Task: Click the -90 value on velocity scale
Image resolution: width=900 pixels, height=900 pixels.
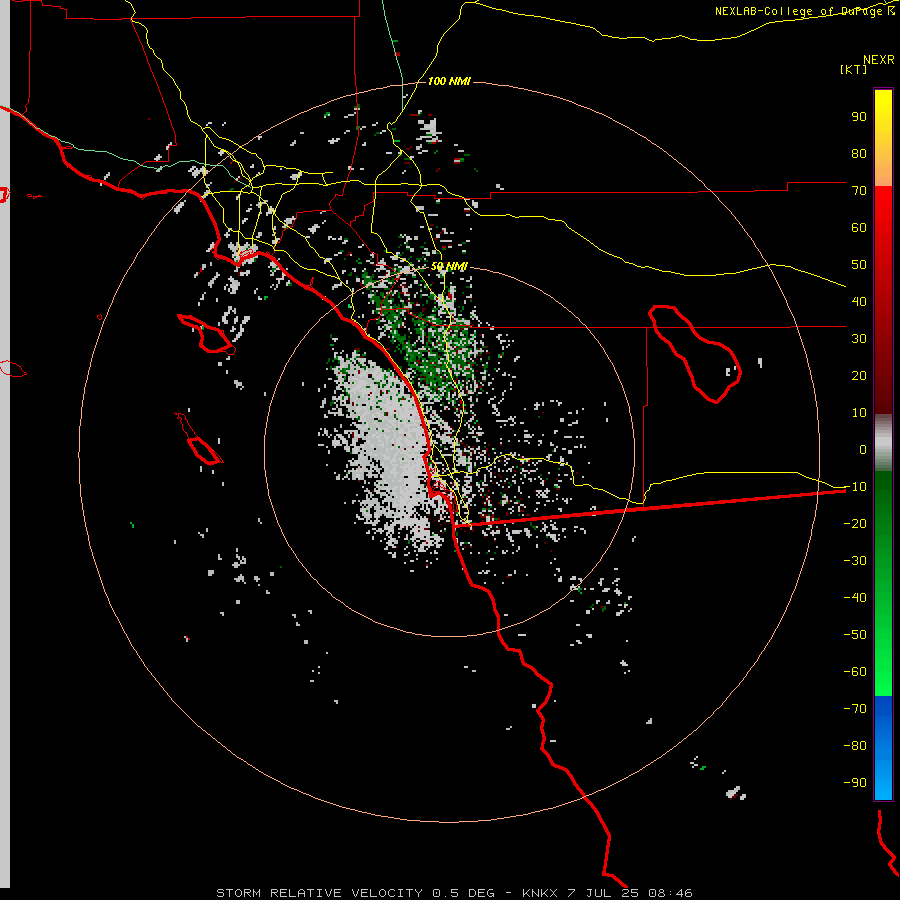Action: 855,783
